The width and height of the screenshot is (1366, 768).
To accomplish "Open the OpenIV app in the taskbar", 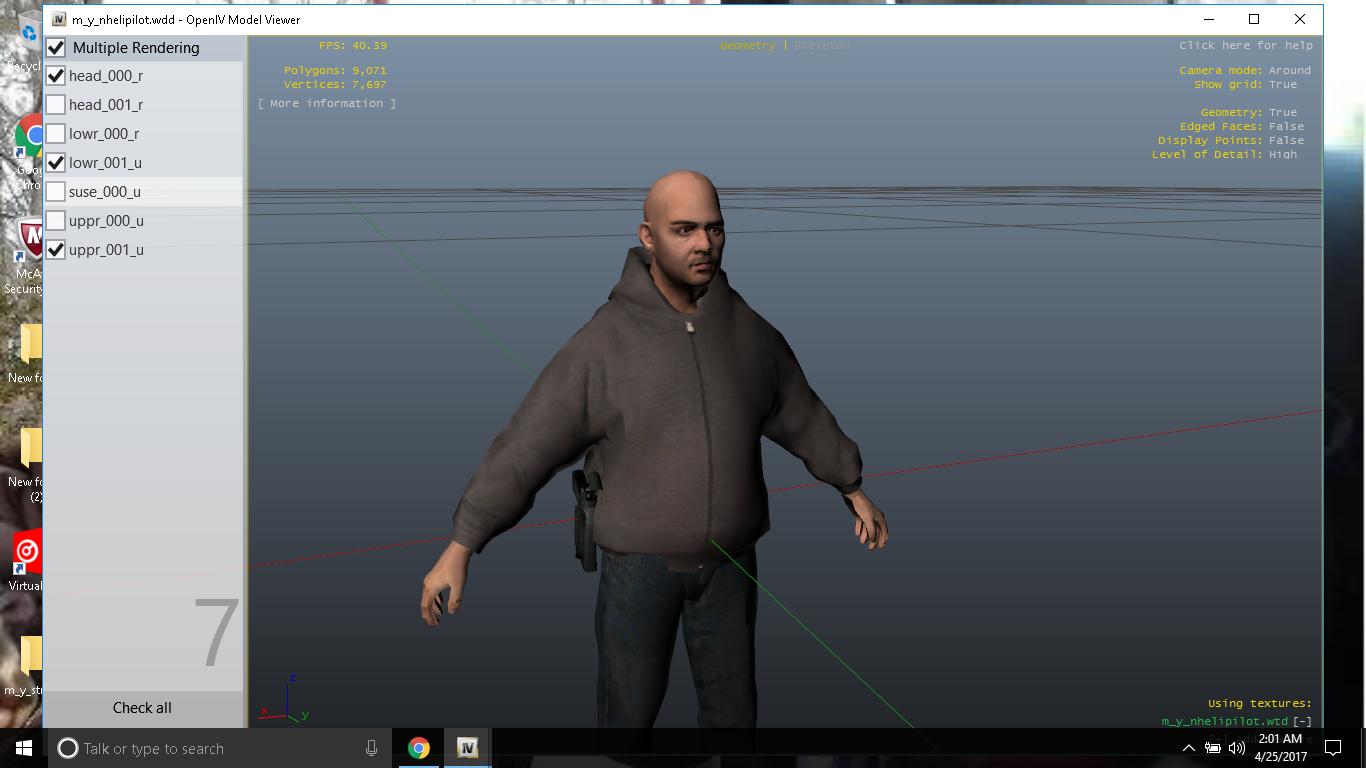I will [466, 748].
